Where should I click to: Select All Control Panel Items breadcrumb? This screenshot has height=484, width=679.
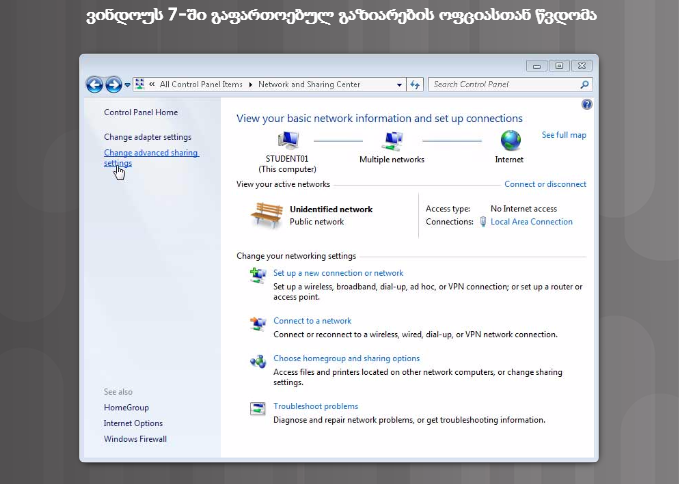(201, 85)
